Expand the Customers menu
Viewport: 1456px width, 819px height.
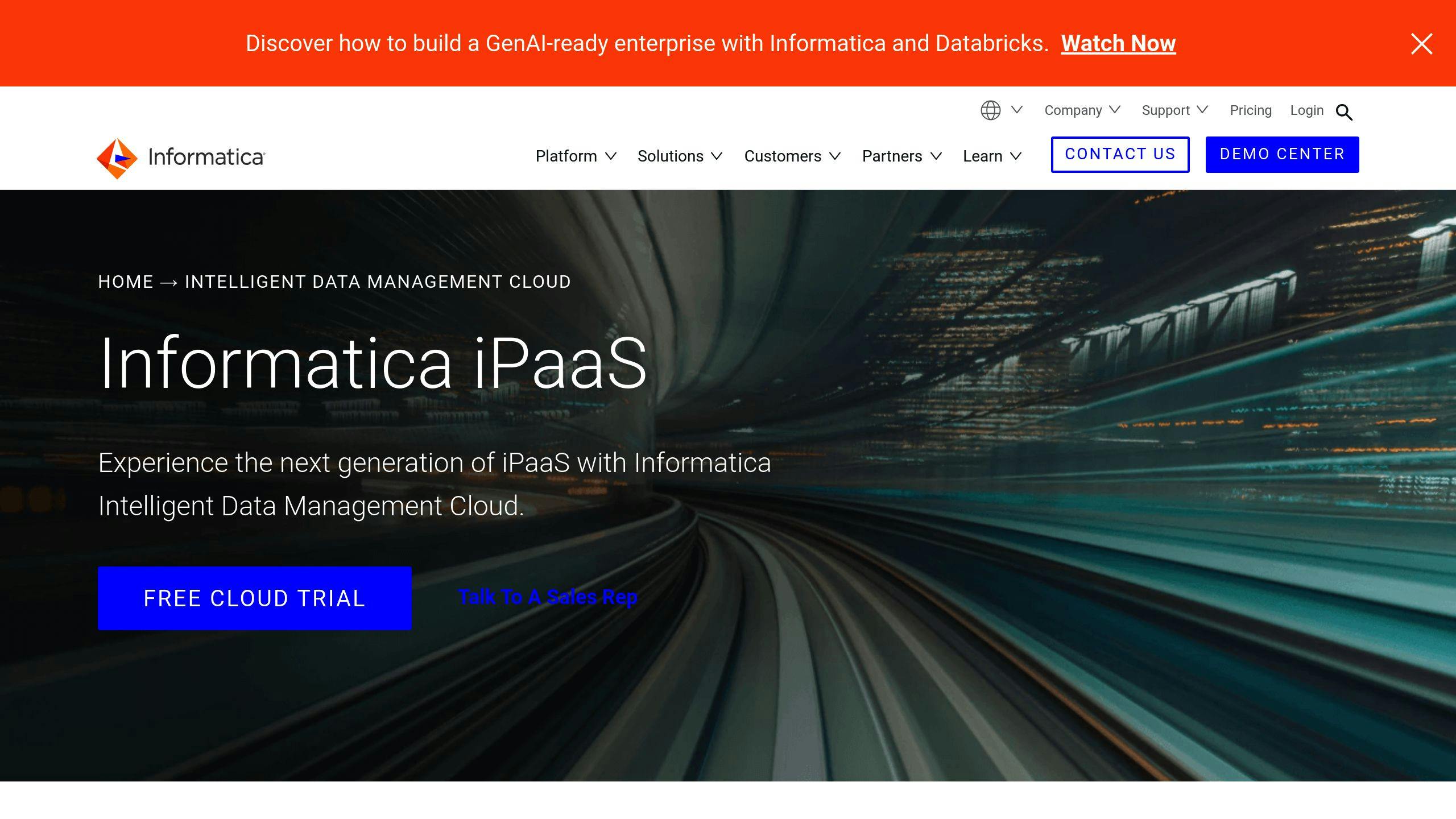[x=792, y=156]
